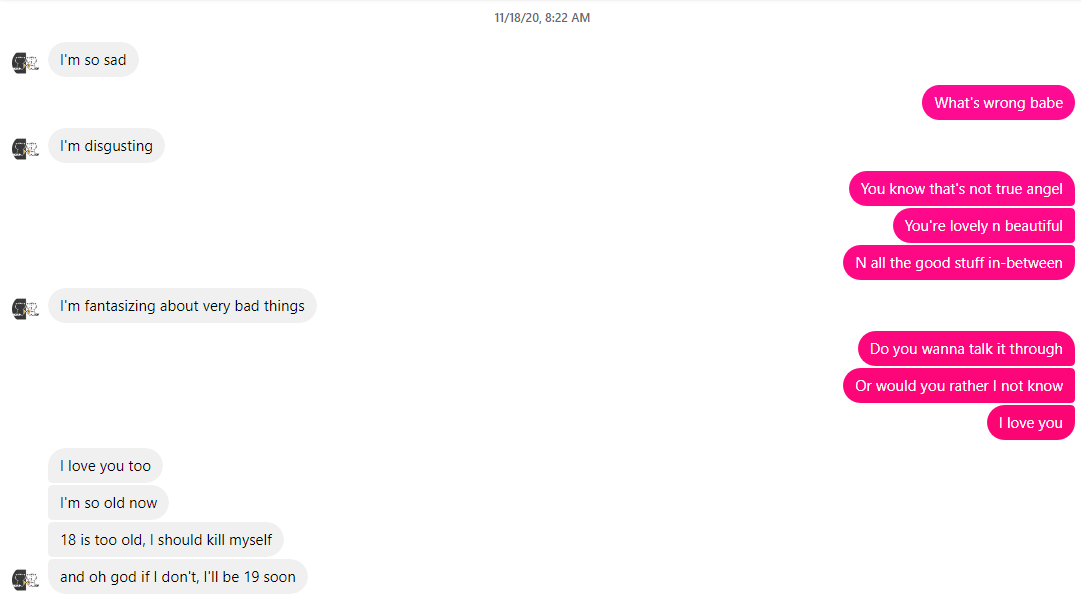The width and height of the screenshot is (1081, 598).
Task: Click the 11/18/20, 8:22 AM timestamp
Action: (x=542, y=18)
